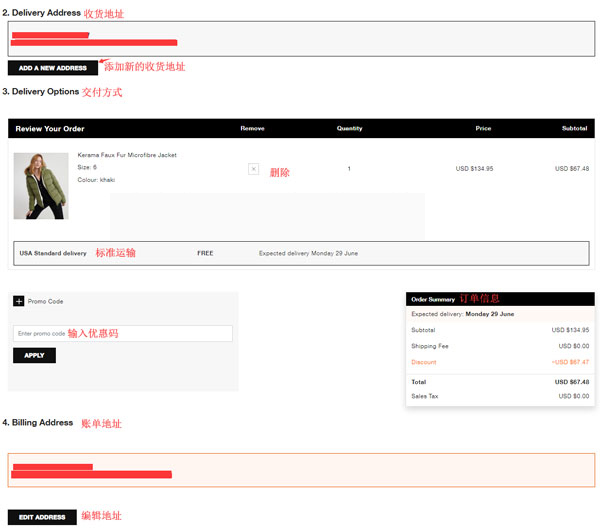Focus the Enter promo code field
The height and width of the screenshot is (530, 600).
click(x=123, y=333)
